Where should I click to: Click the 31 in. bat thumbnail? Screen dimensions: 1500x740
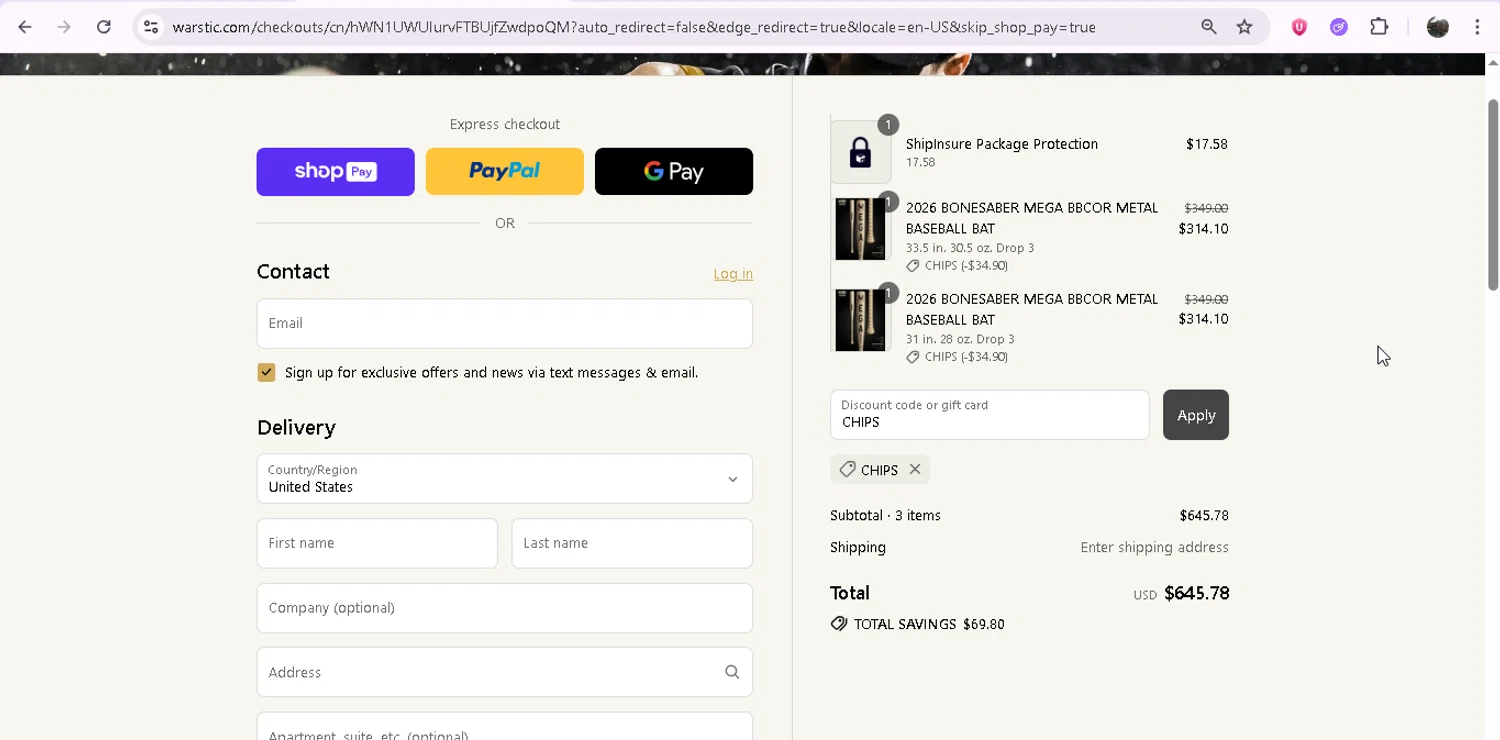pyautogui.click(x=860, y=320)
